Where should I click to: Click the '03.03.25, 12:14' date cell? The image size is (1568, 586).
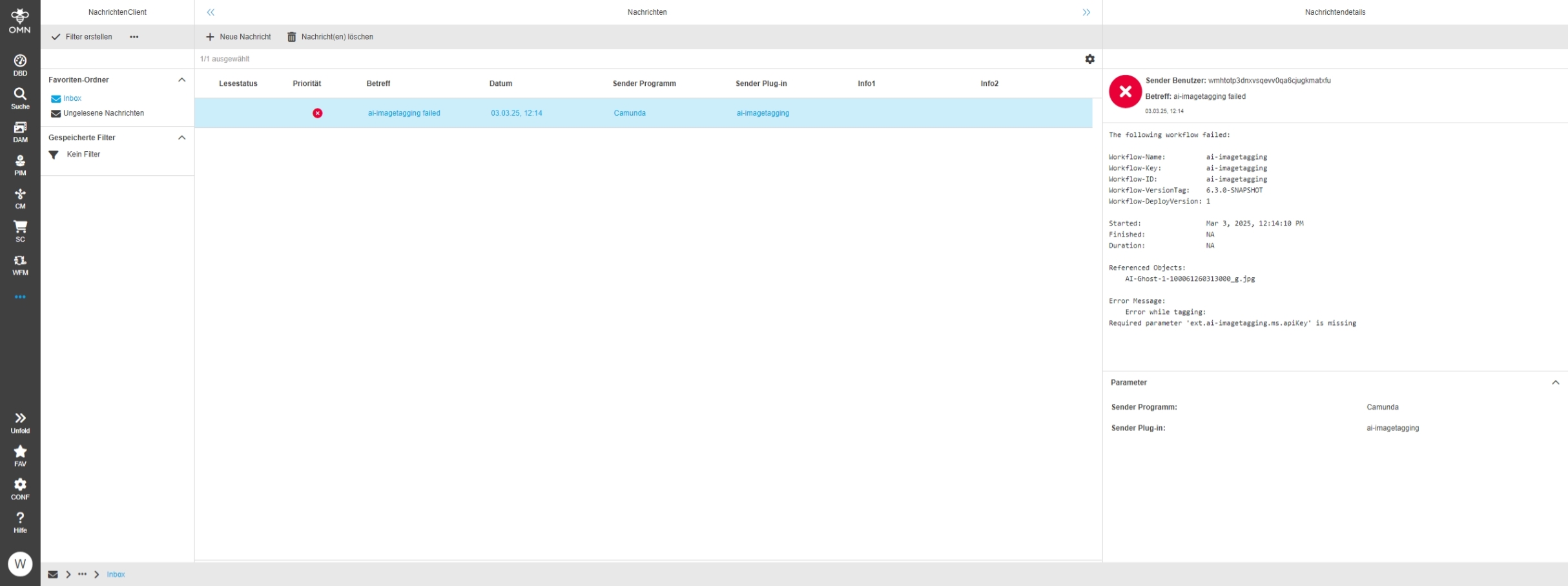coord(517,113)
